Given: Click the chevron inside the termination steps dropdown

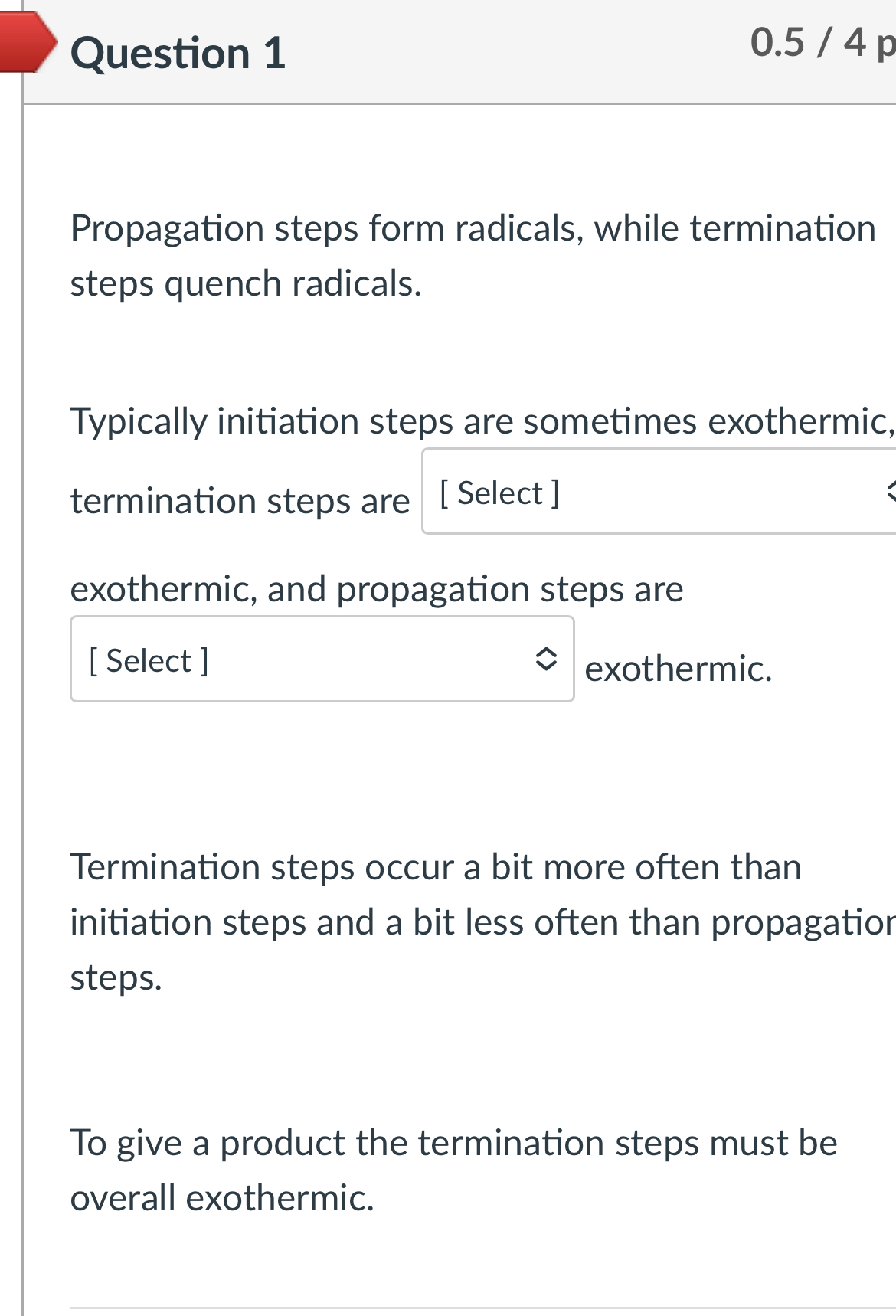Looking at the screenshot, I should tap(890, 493).
